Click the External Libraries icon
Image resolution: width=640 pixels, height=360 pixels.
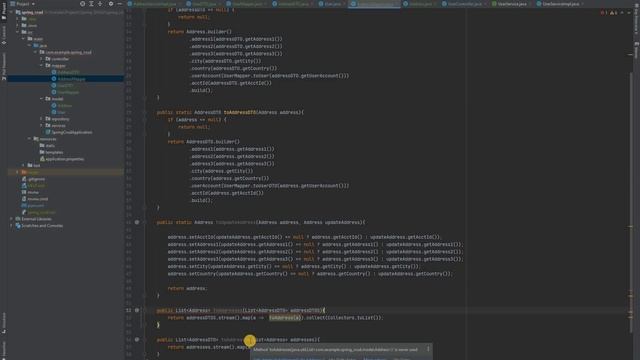(18, 219)
